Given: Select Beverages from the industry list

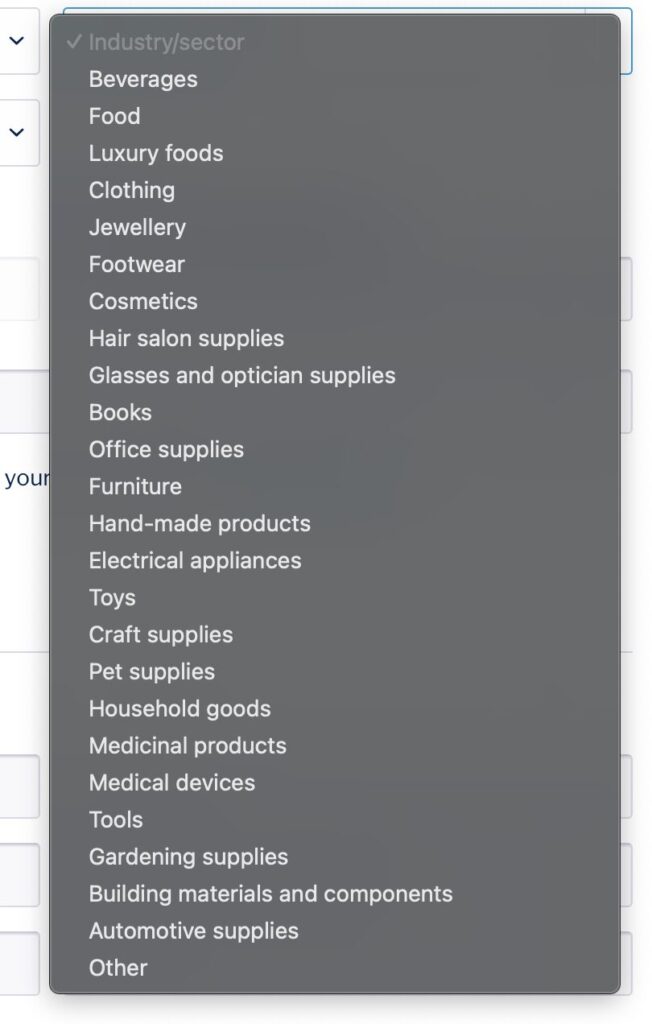Looking at the screenshot, I should tap(143, 79).
